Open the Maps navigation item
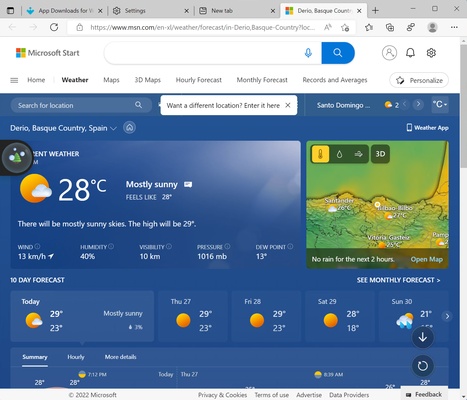This screenshot has height=400, width=467. 111,80
